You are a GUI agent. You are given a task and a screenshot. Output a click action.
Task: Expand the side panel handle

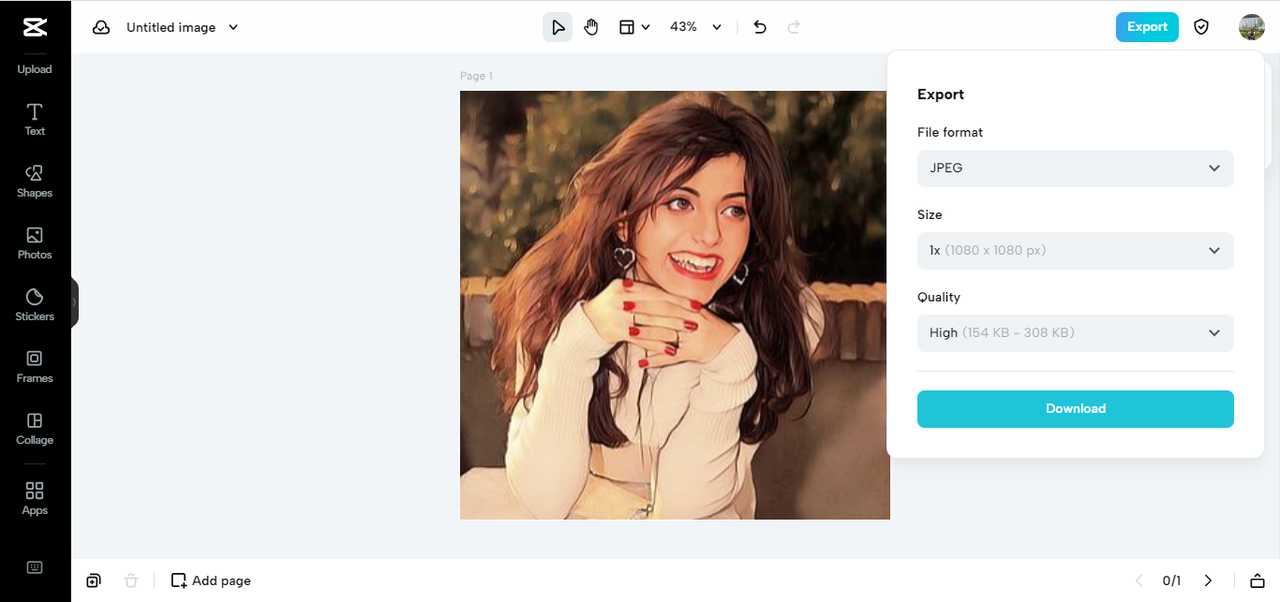[x=74, y=302]
